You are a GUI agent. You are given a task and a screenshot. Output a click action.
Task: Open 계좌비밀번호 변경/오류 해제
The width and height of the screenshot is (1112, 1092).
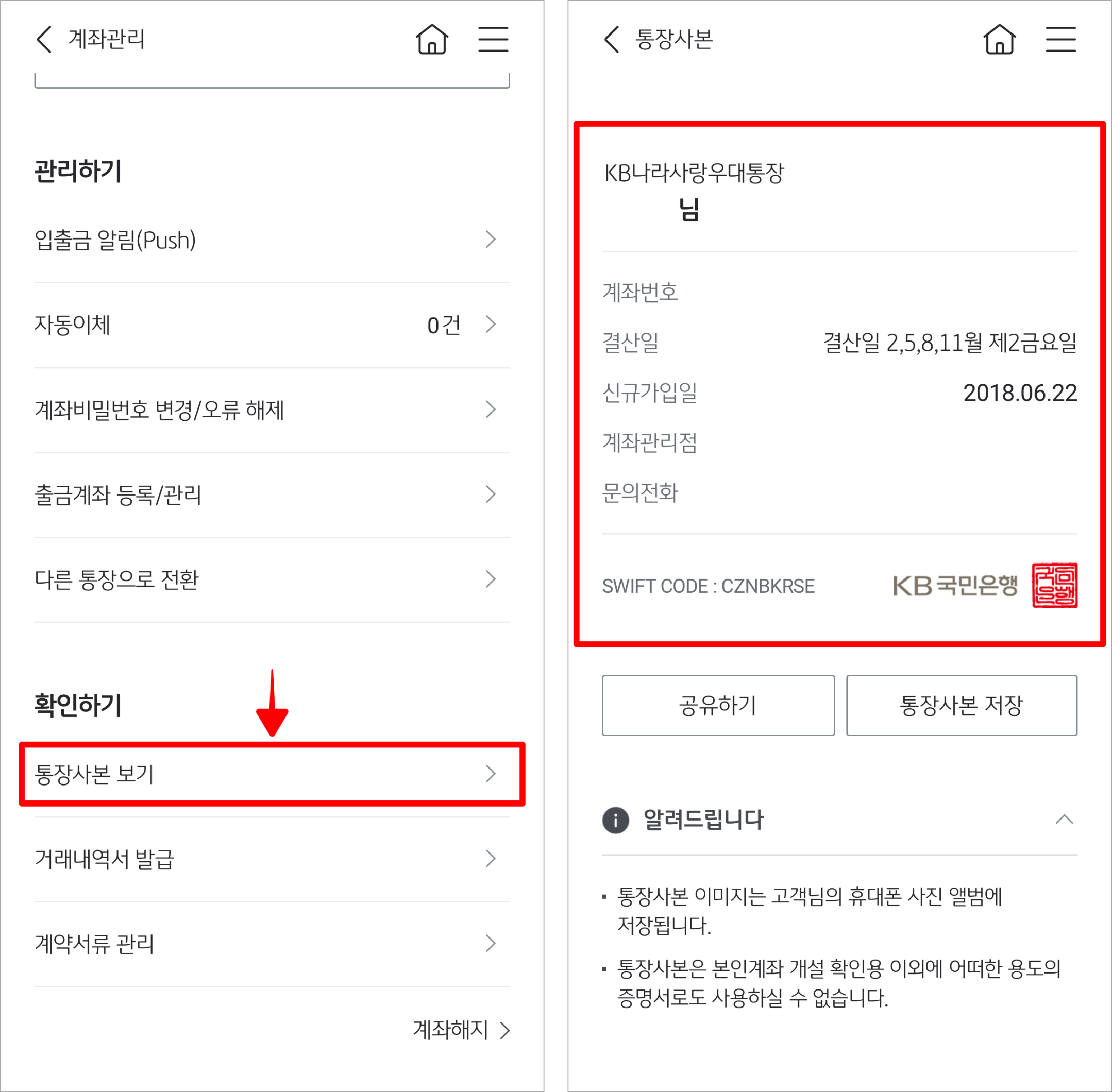[x=272, y=409]
